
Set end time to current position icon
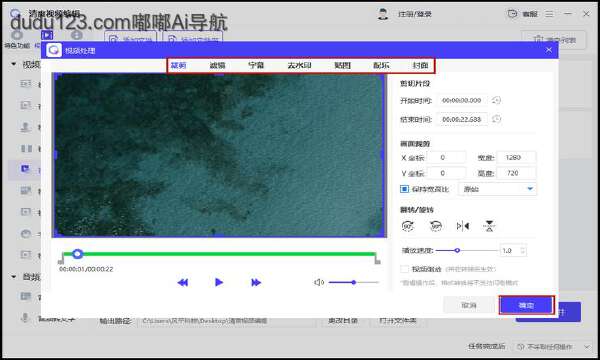tap(496, 119)
